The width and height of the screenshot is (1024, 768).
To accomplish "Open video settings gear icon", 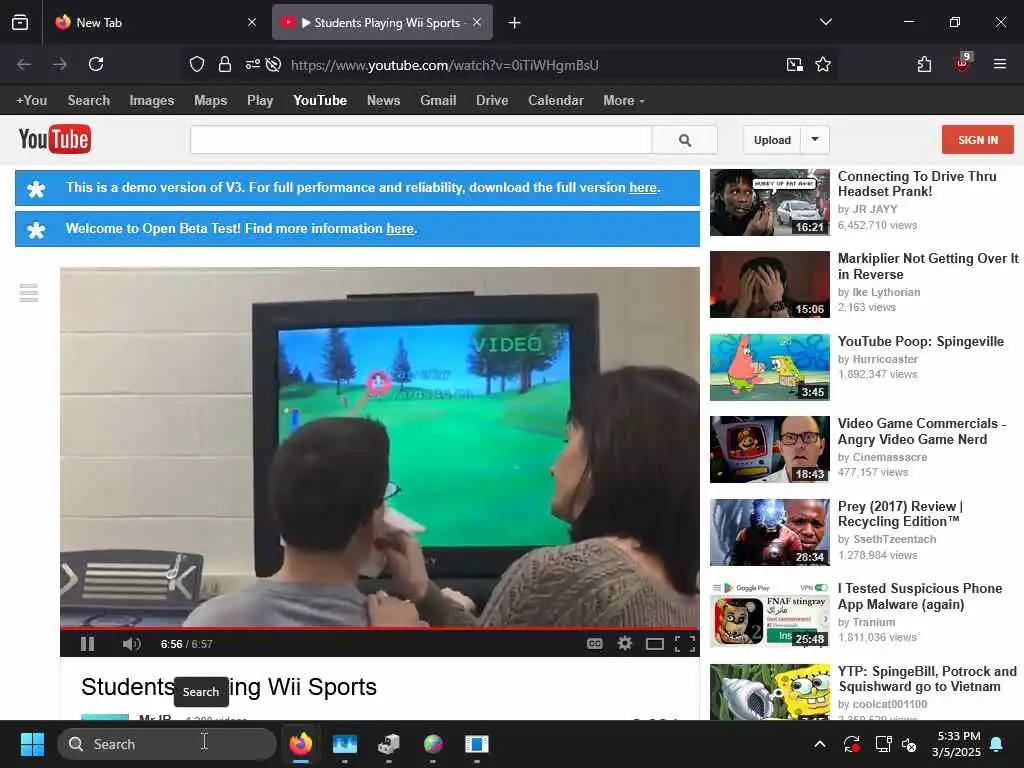I will point(625,644).
